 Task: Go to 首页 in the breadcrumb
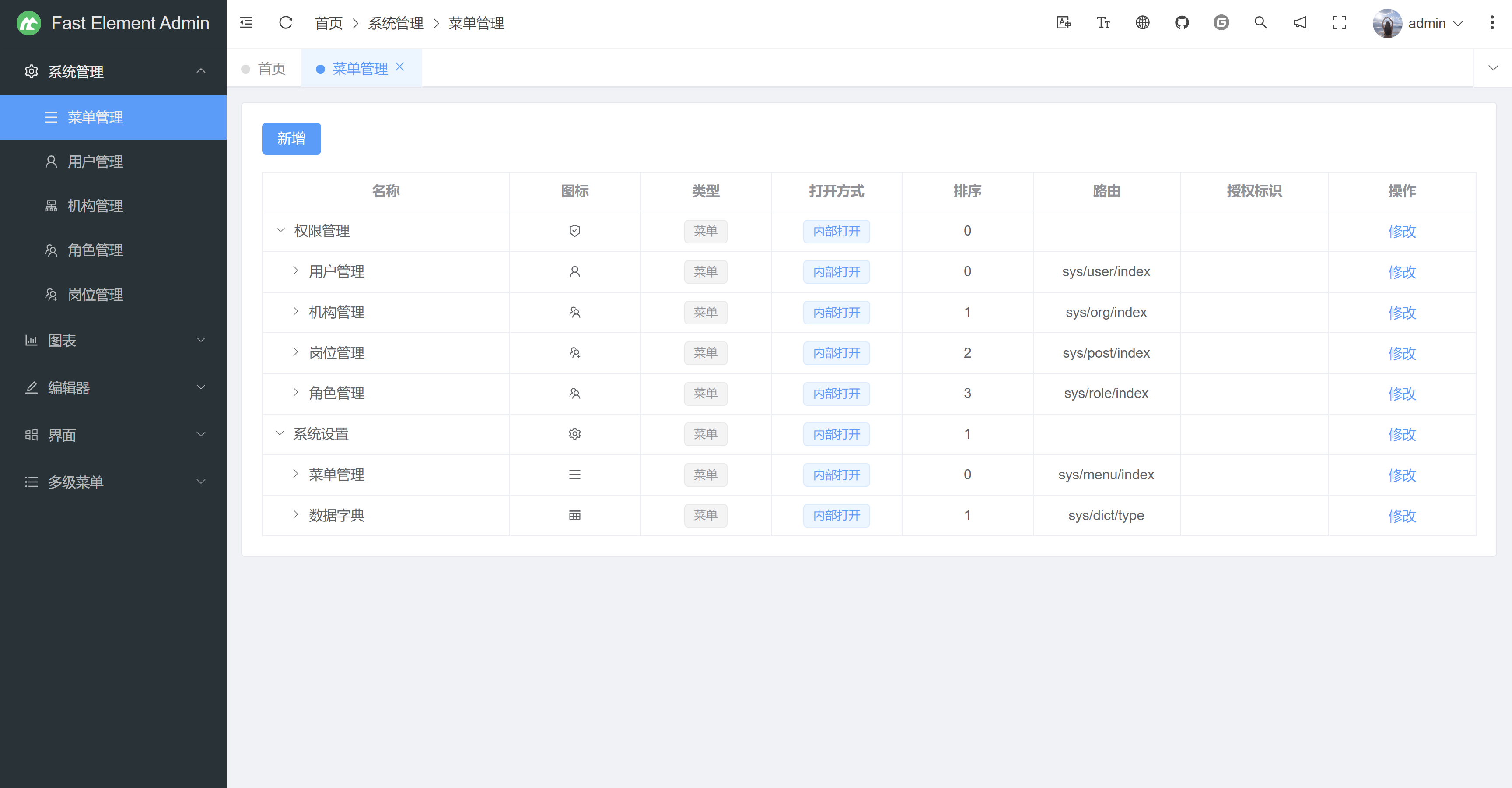click(x=329, y=24)
